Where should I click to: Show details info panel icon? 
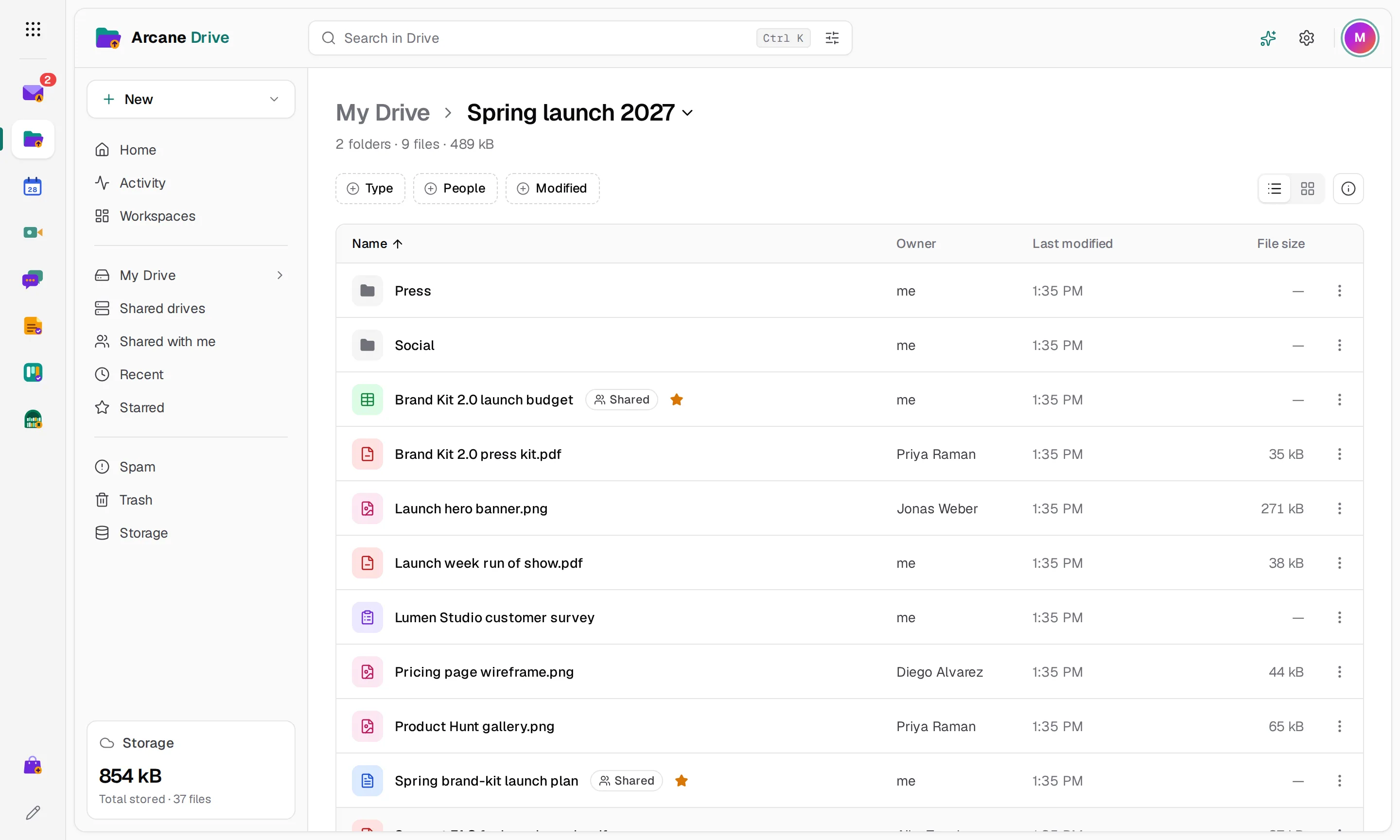(1348, 189)
